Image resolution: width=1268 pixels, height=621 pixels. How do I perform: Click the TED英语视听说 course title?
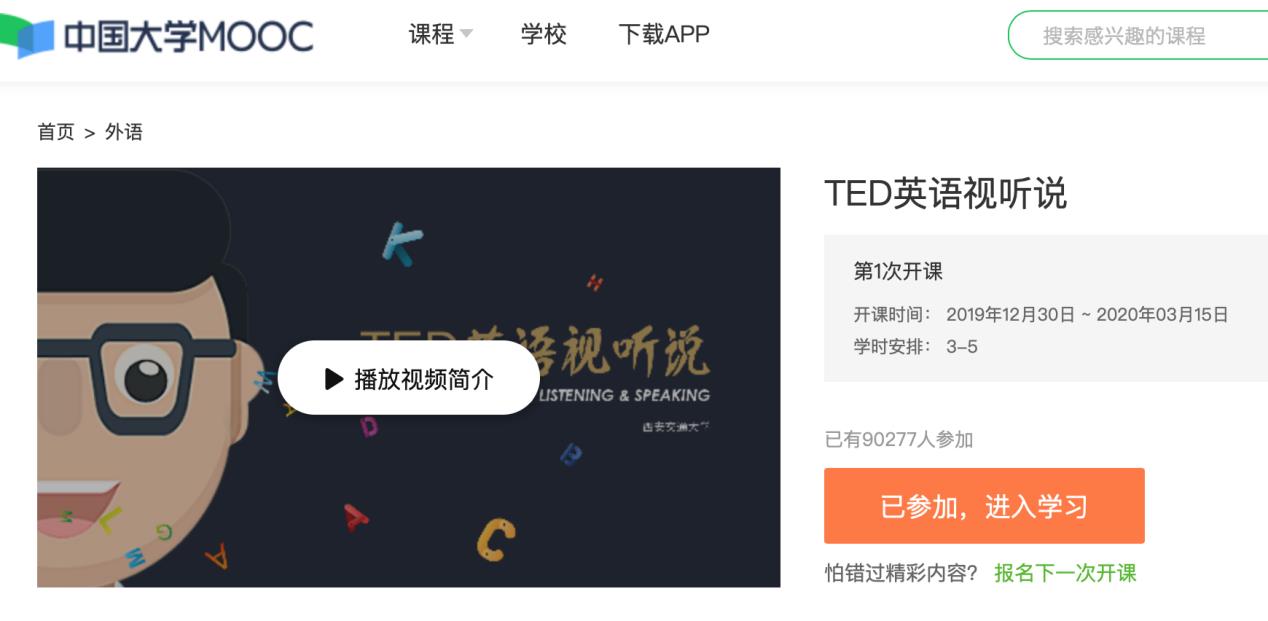click(945, 193)
